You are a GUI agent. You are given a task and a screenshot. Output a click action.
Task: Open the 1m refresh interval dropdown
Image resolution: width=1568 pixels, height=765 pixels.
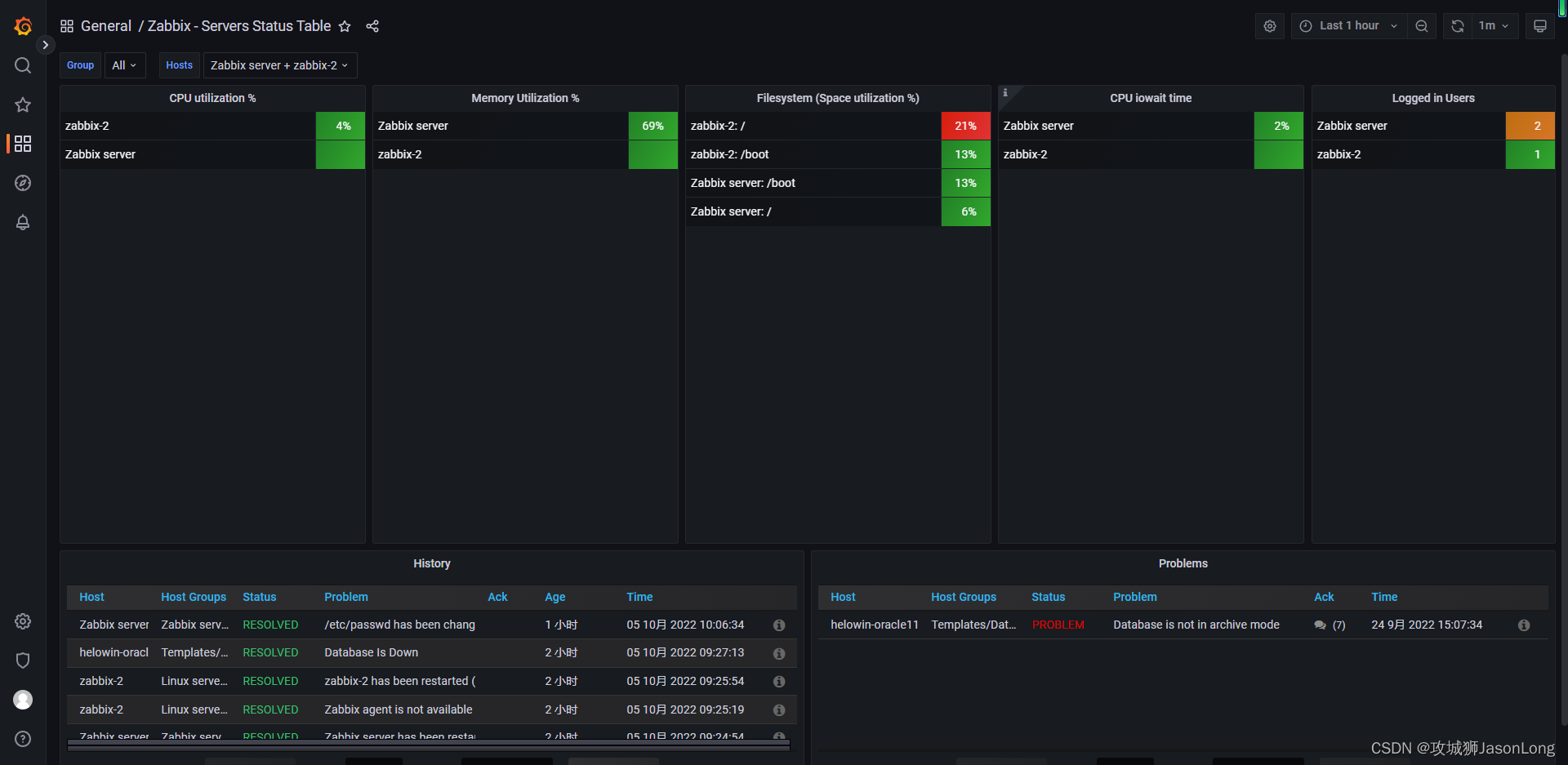pyautogui.click(x=1496, y=25)
